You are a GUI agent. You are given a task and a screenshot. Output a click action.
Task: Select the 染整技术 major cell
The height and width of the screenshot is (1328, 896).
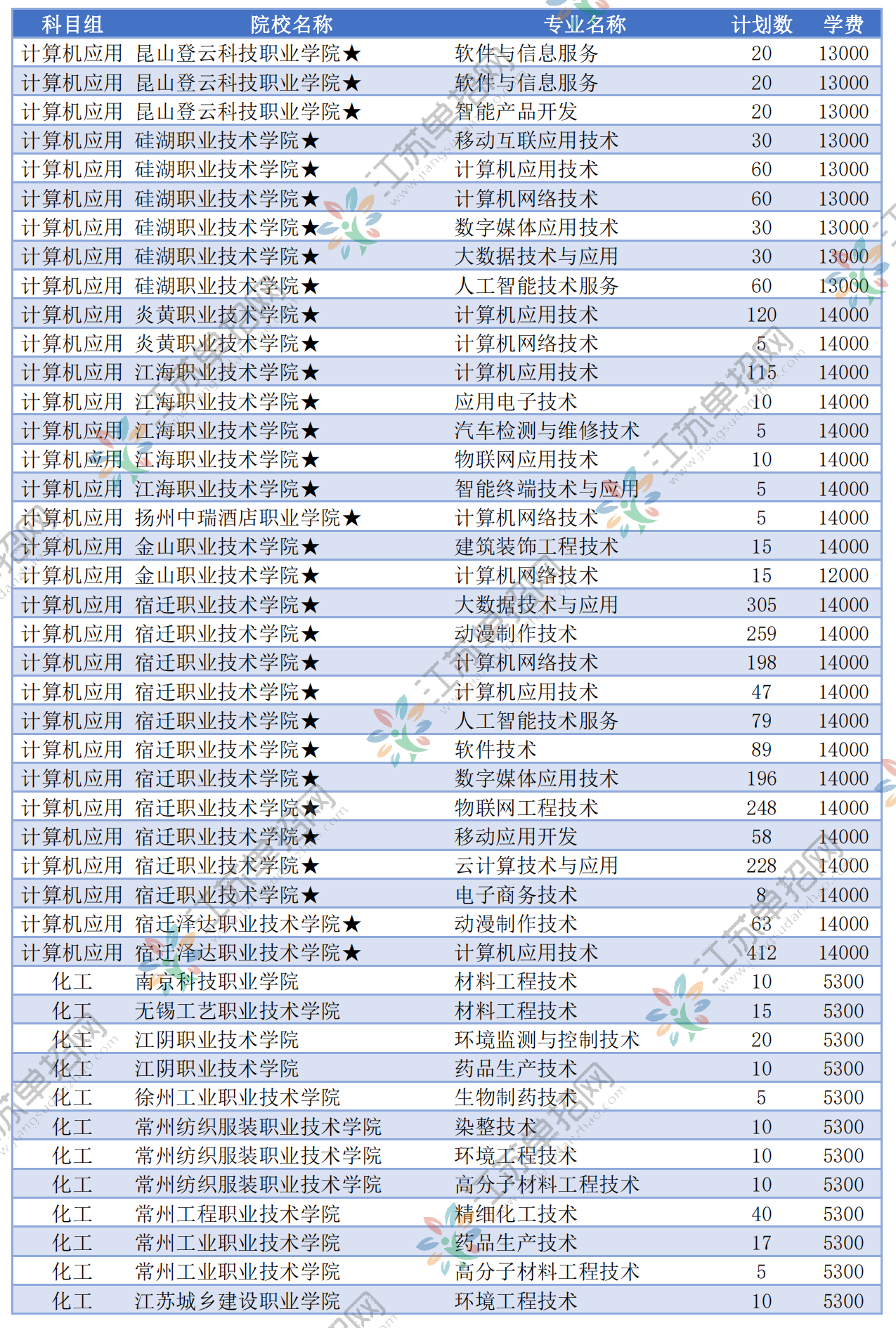point(495,1127)
